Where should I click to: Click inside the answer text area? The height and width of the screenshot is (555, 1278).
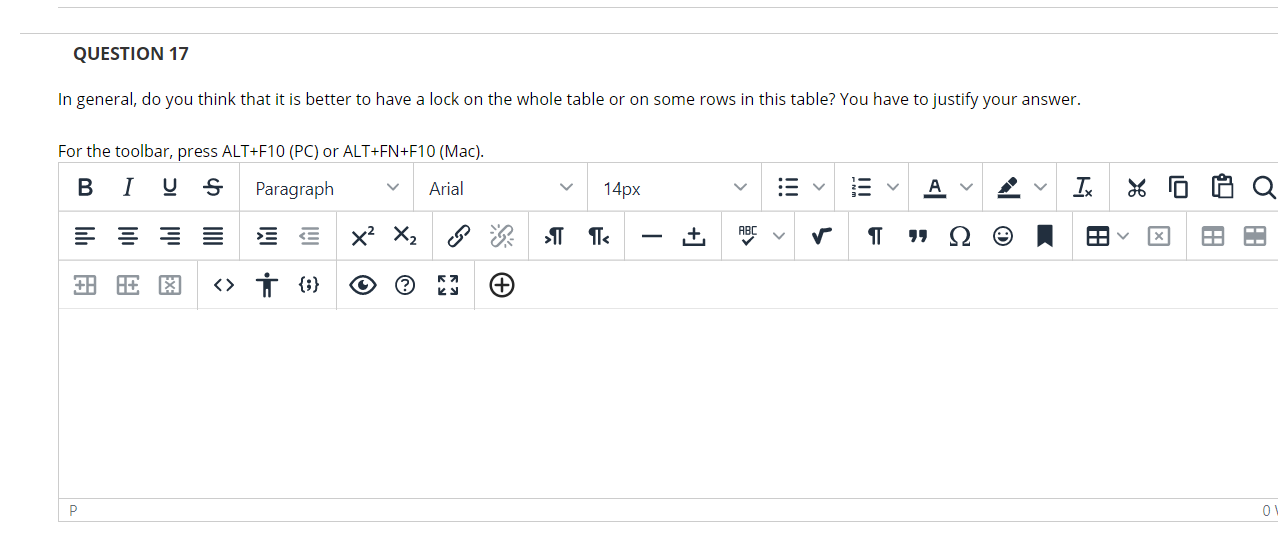668,403
